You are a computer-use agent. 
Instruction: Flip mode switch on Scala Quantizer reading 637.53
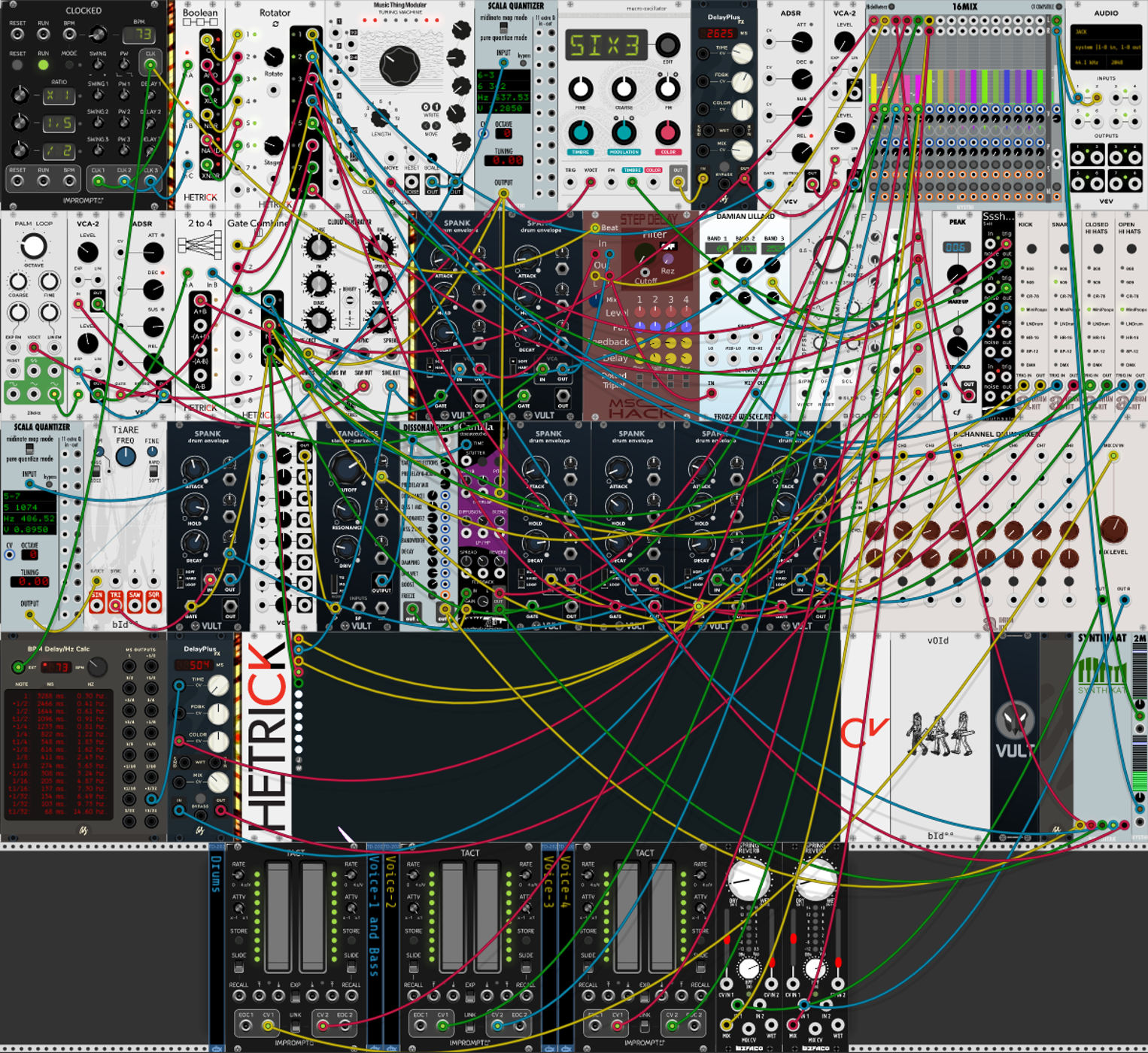tap(503, 28)
